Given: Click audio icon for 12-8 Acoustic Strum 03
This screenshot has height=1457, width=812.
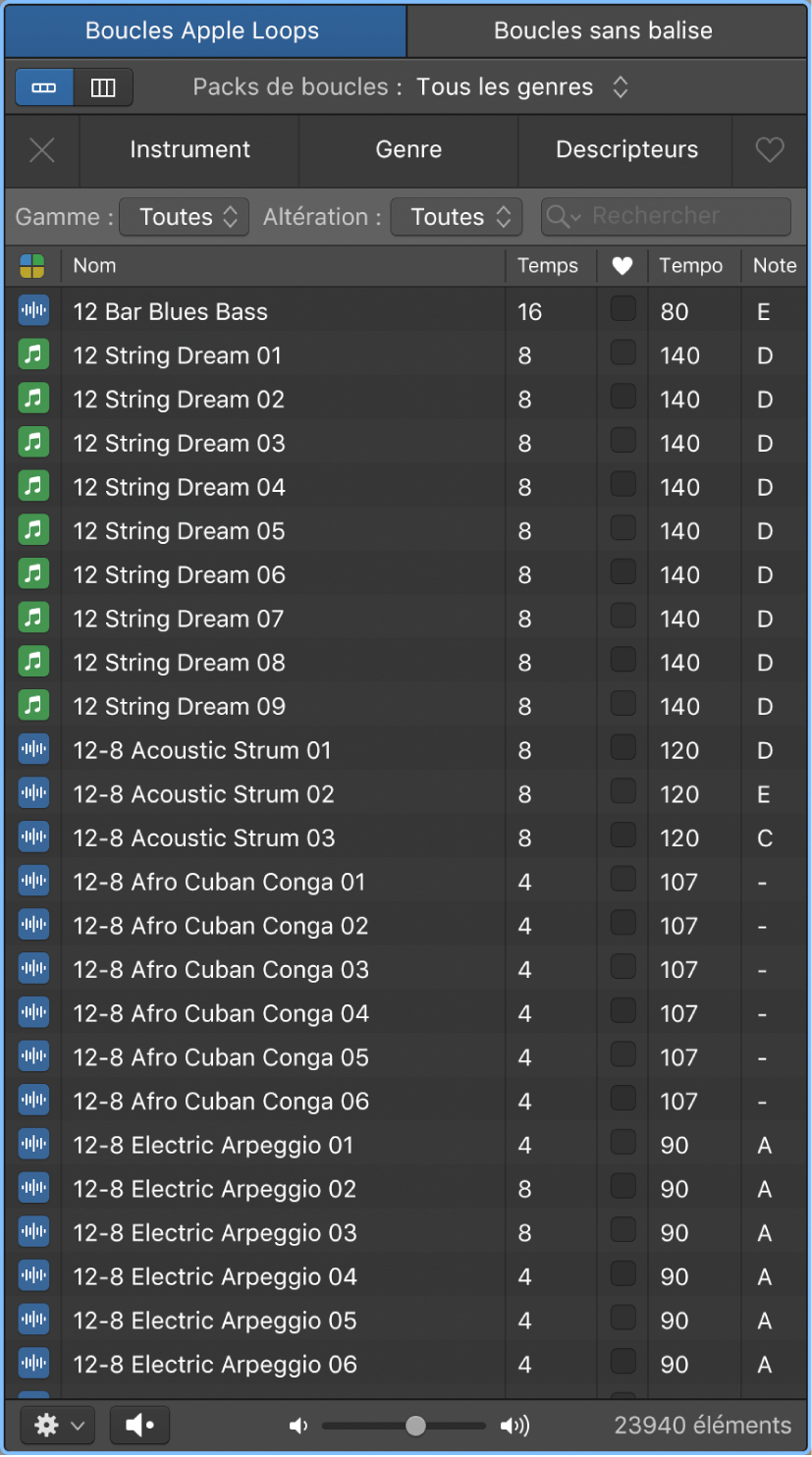Looking at the screenshot, I should [33, 837].
